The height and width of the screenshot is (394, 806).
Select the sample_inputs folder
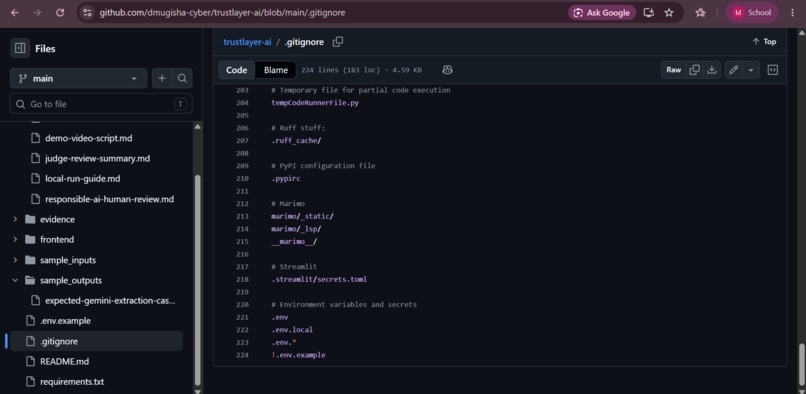click(x=68, y=260)
